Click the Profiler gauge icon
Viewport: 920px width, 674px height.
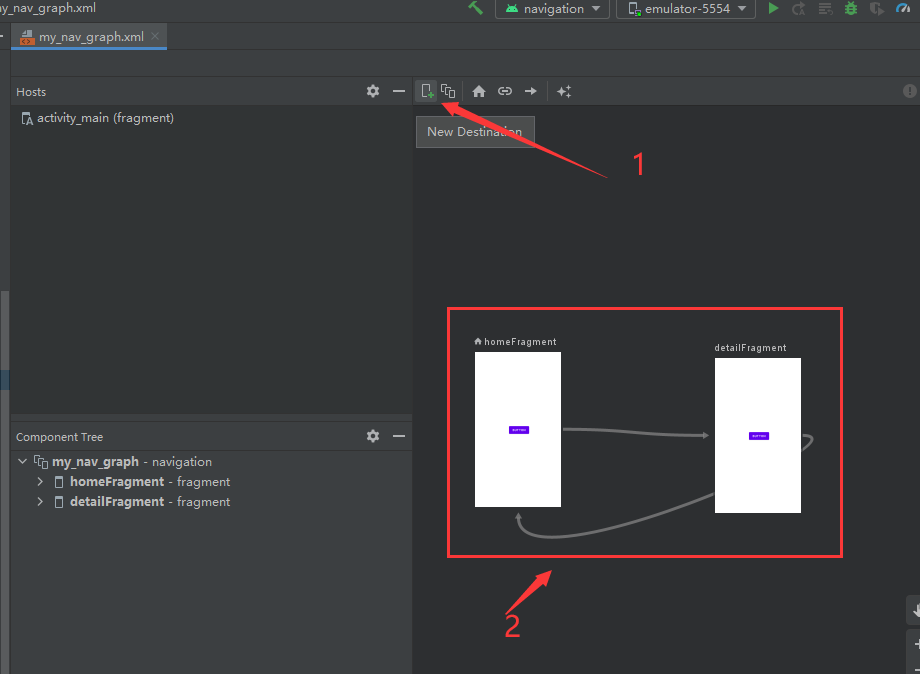pyautogui.click(x=903, y=8)
